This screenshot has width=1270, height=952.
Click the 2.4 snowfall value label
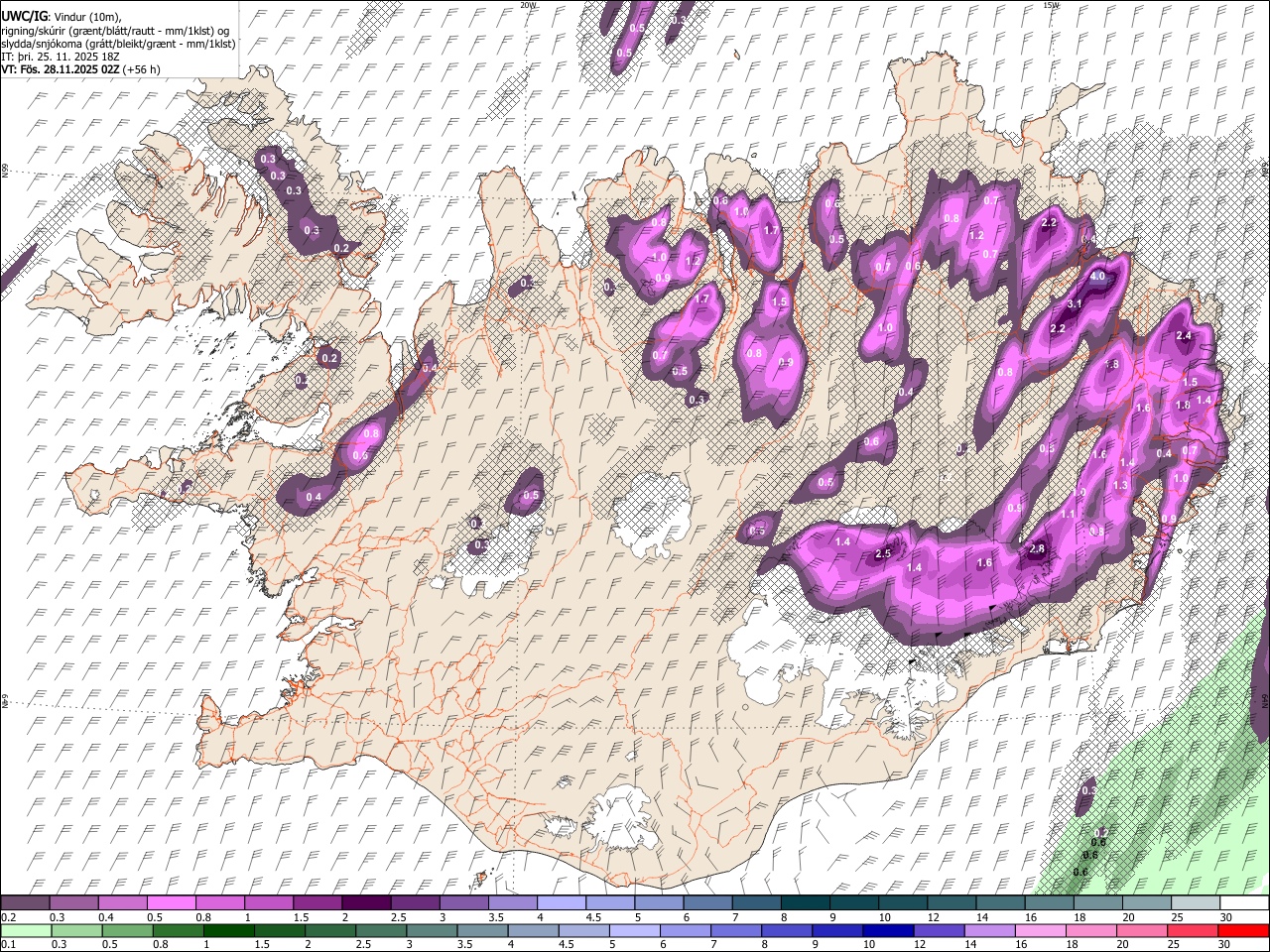point(1183,336)
